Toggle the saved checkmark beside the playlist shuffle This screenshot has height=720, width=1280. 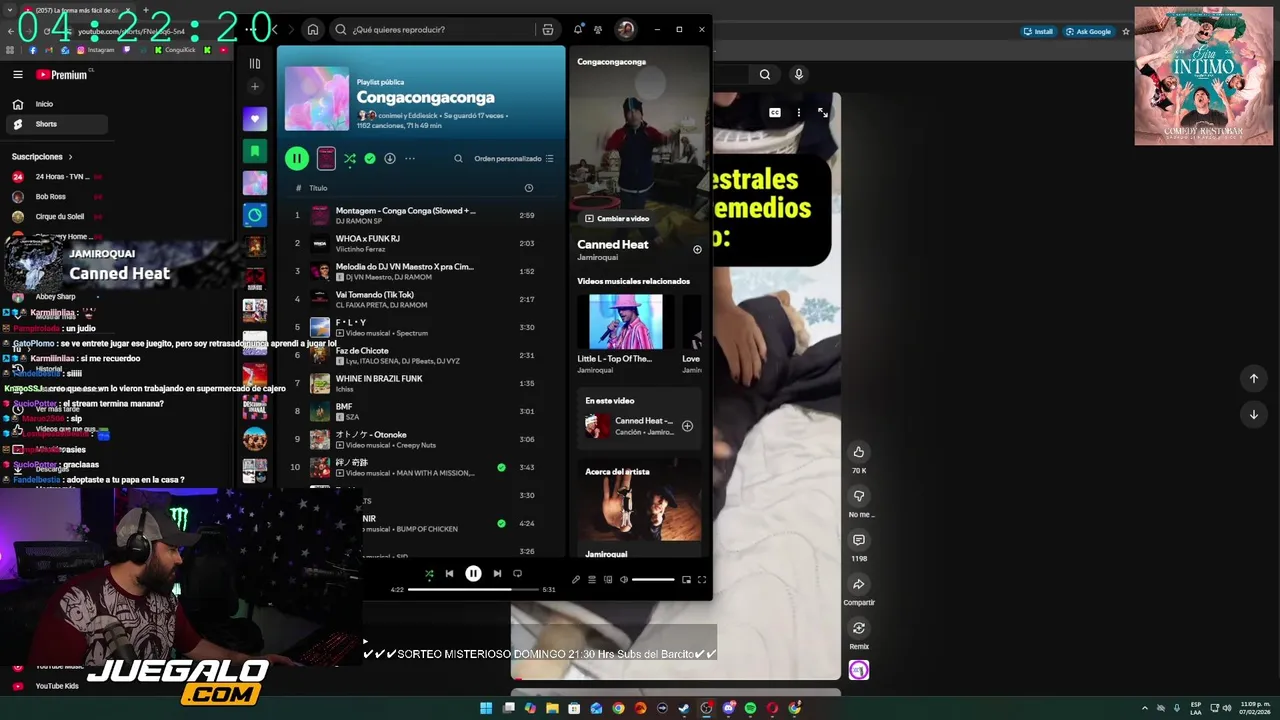tap(370, 158)
